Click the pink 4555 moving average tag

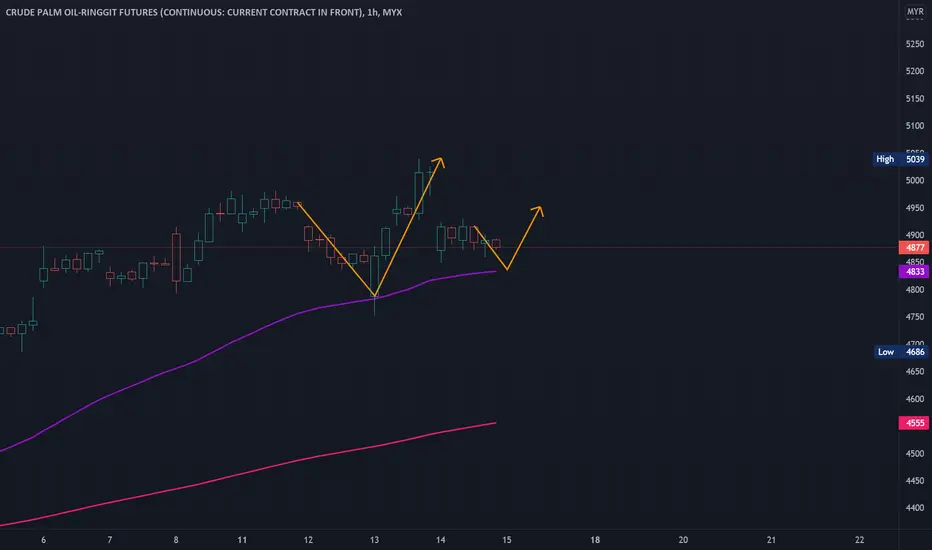point(914,423)
